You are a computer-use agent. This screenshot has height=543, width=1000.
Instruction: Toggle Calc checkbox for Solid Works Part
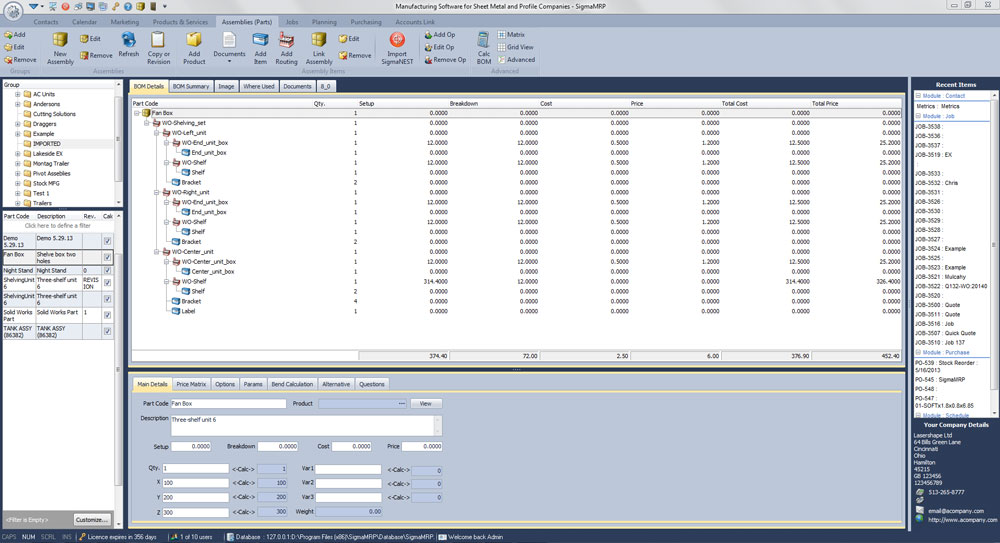tap(107, 313)
